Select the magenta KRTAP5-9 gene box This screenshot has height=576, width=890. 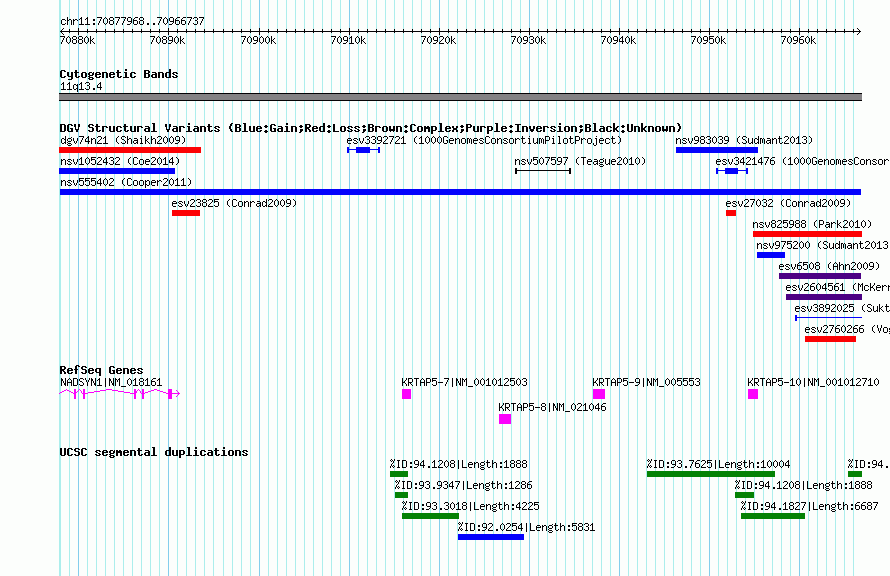[x=599, y=394]
